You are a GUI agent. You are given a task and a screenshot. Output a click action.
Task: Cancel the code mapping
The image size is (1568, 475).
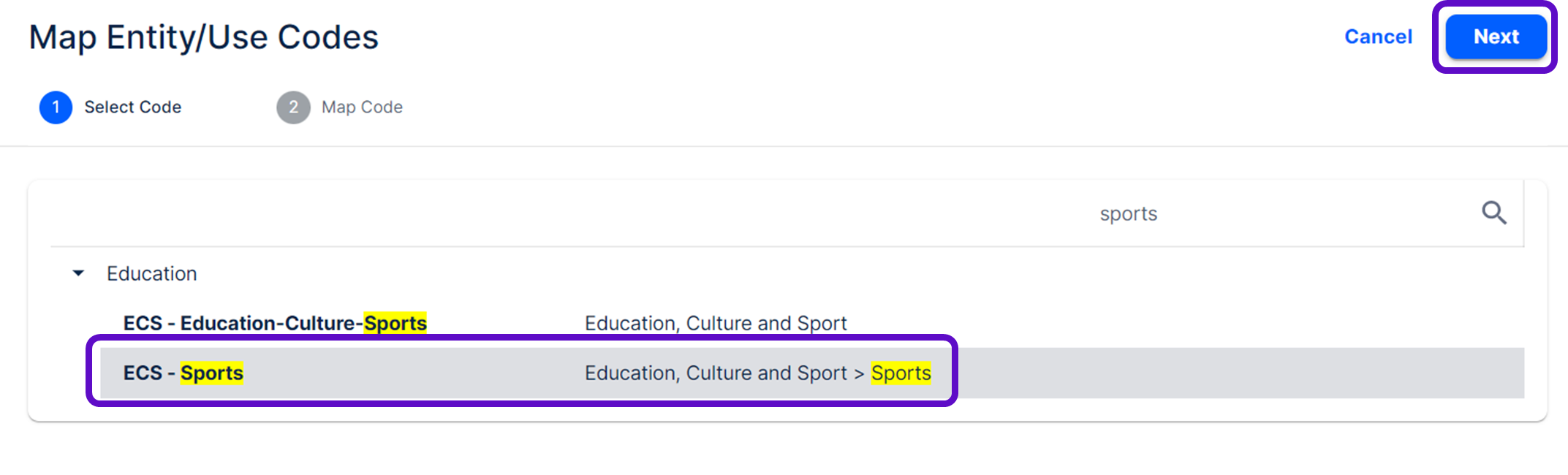(x=1378, y=37)
